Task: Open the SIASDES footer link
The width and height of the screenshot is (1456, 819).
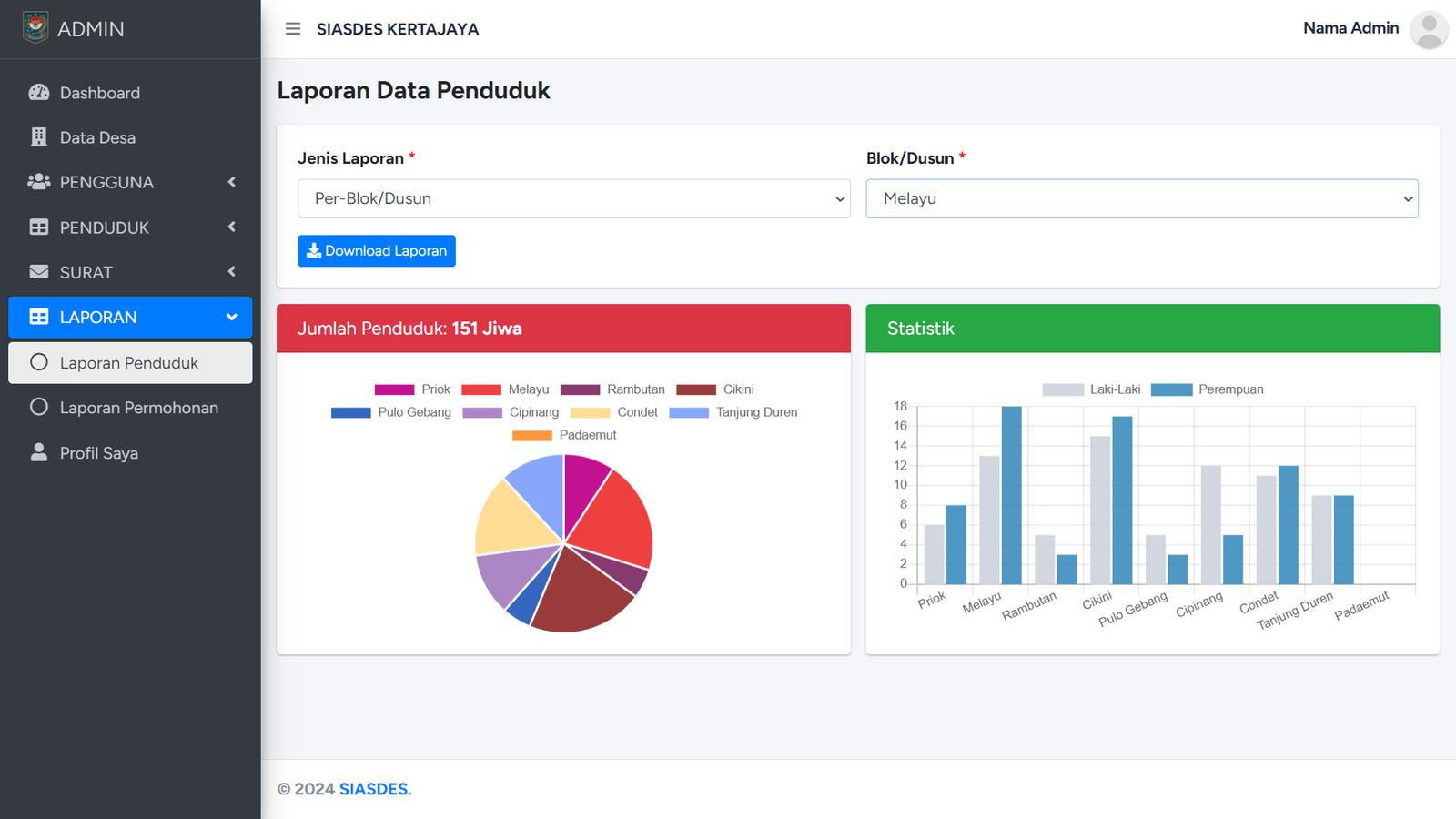Action: [374, 789]
